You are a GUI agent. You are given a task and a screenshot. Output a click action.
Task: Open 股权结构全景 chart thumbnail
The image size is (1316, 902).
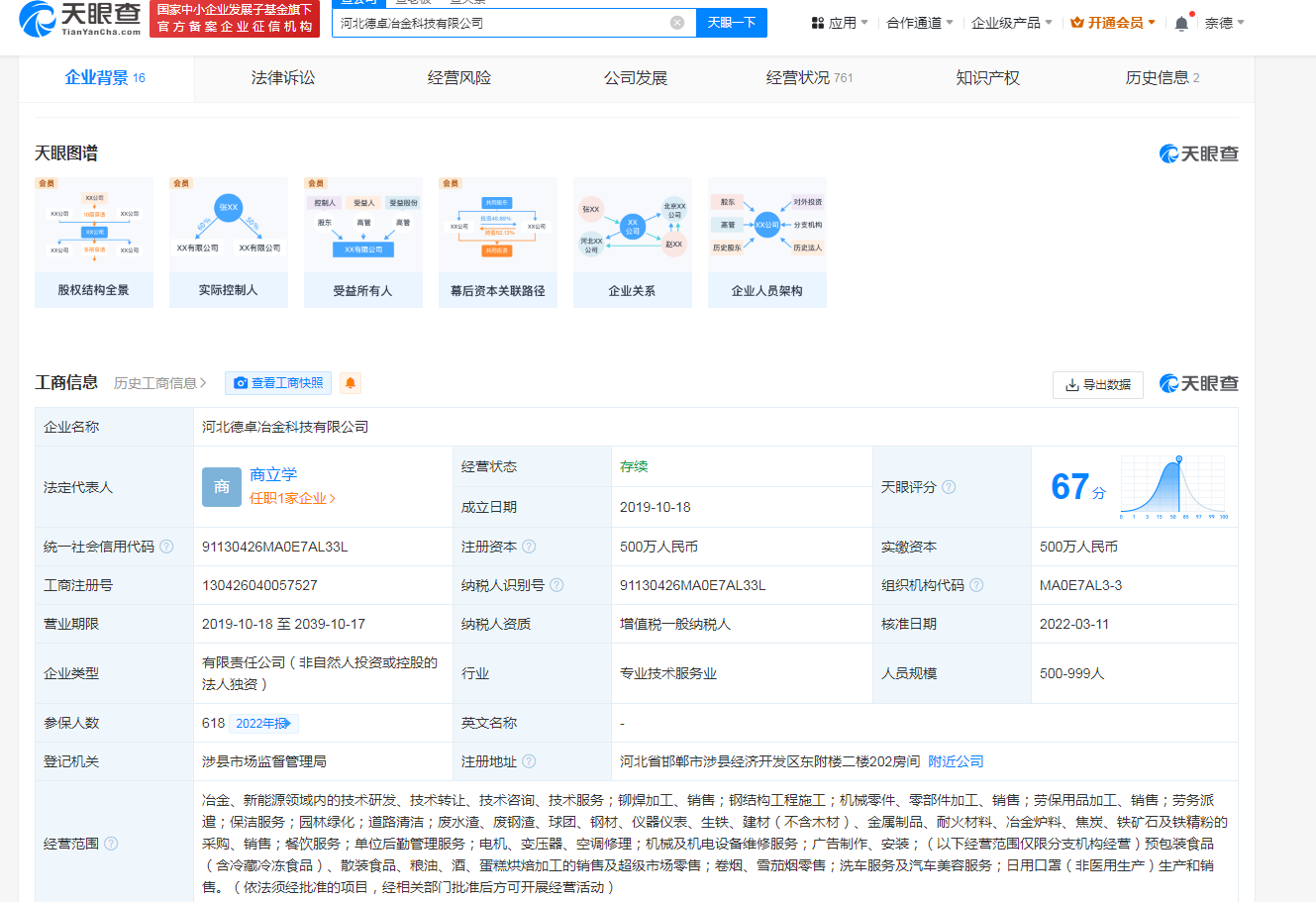(x=94, y=242)
